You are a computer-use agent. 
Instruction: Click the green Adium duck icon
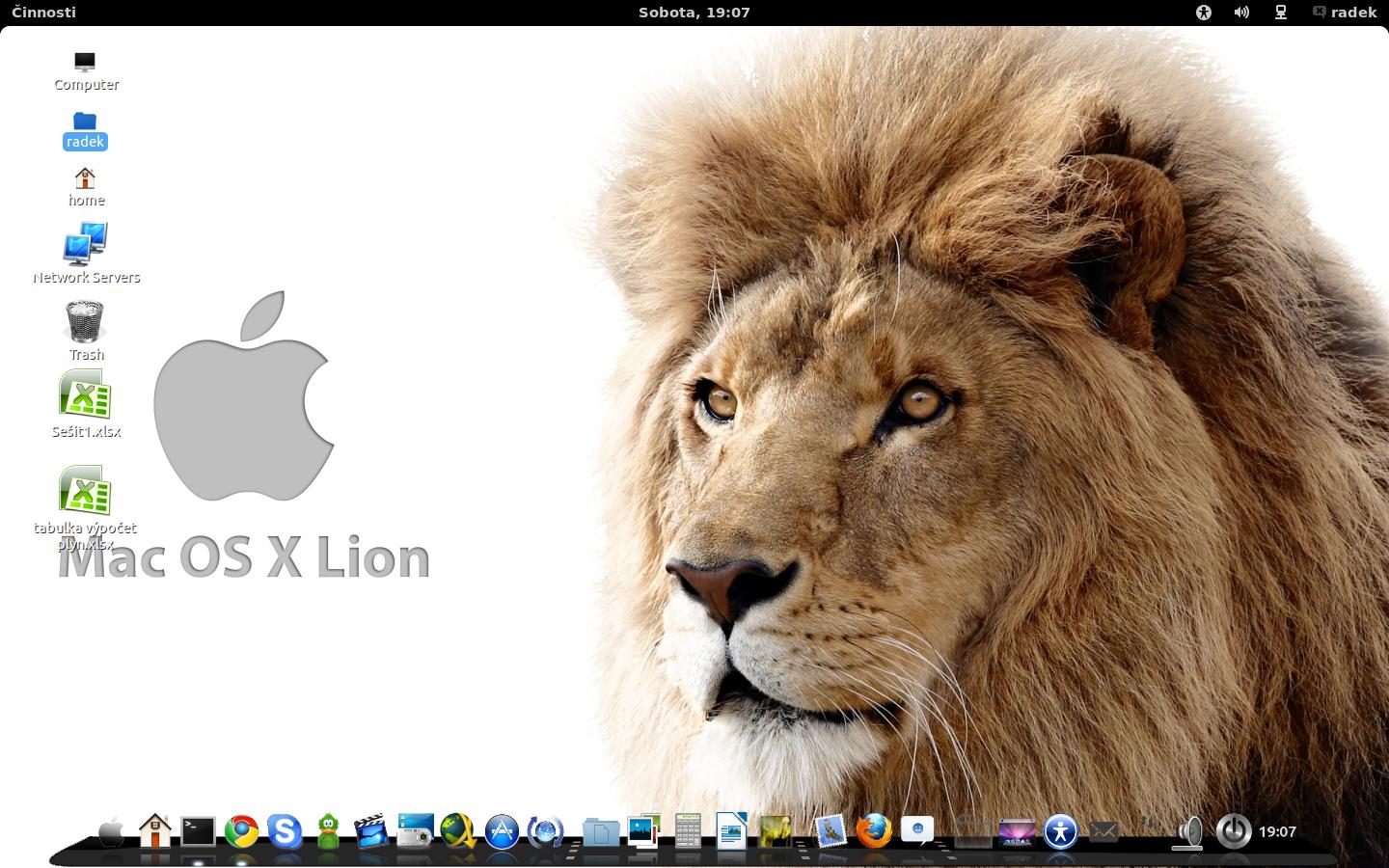pyautogui.click(x=328, y=830)
